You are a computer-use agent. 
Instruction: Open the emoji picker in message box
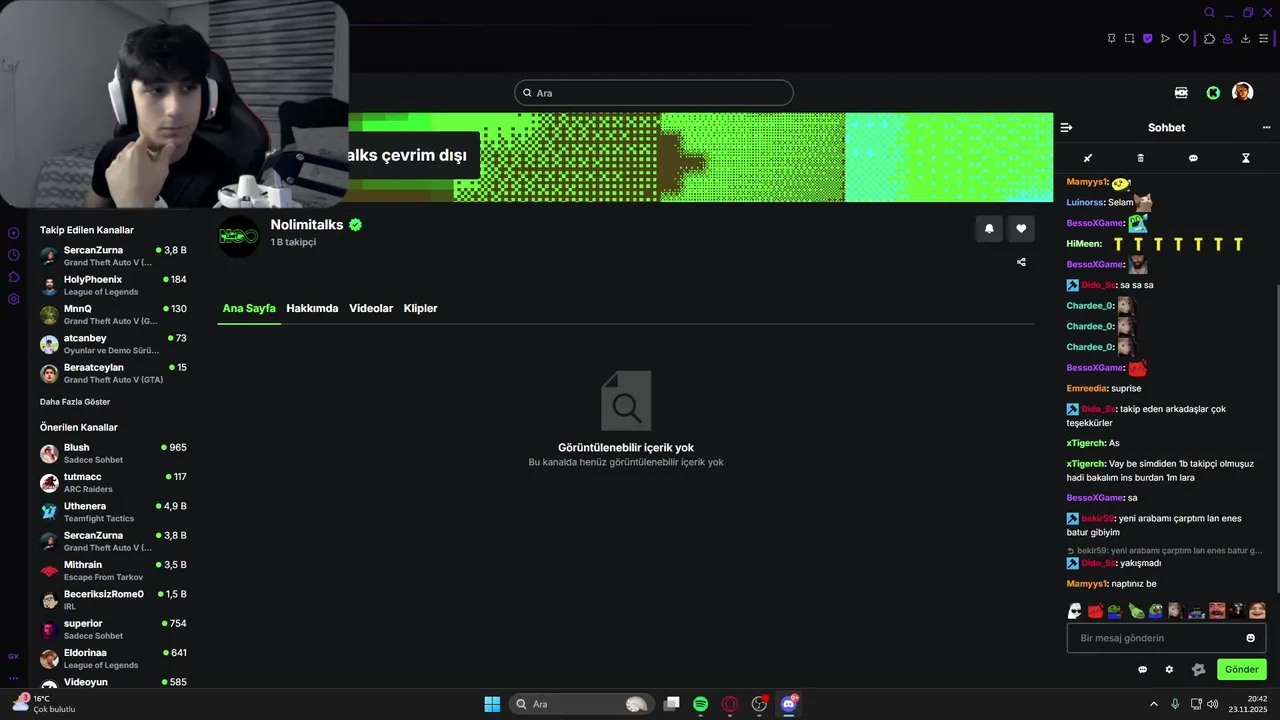[1250, 638]
